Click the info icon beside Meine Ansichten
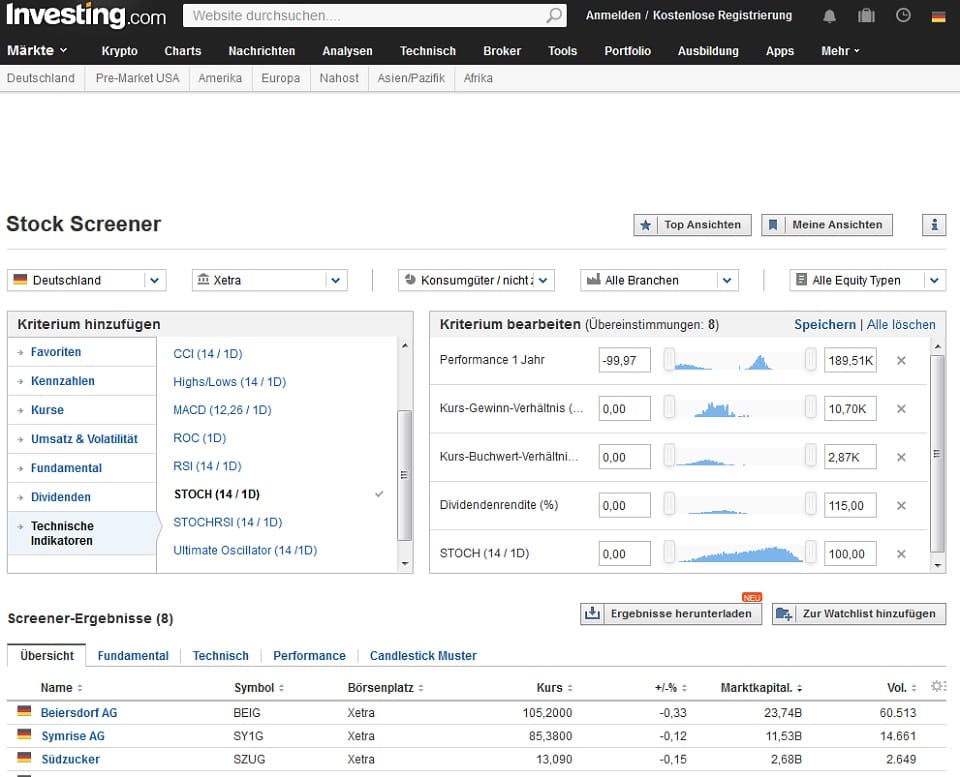960x777 pixels. click(x=934, y=225)
